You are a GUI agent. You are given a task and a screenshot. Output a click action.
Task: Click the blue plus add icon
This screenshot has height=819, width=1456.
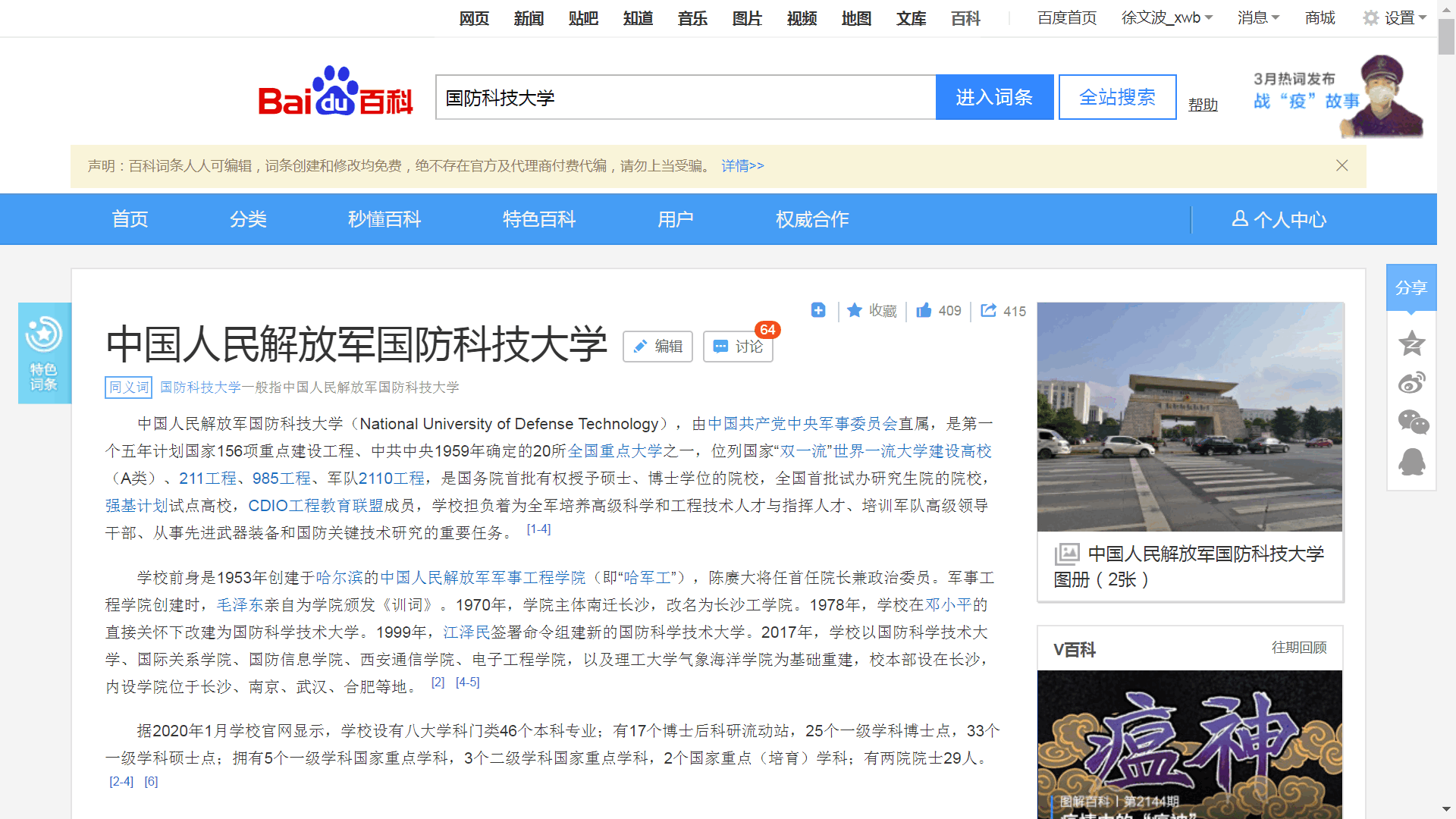tap(818, 310)
